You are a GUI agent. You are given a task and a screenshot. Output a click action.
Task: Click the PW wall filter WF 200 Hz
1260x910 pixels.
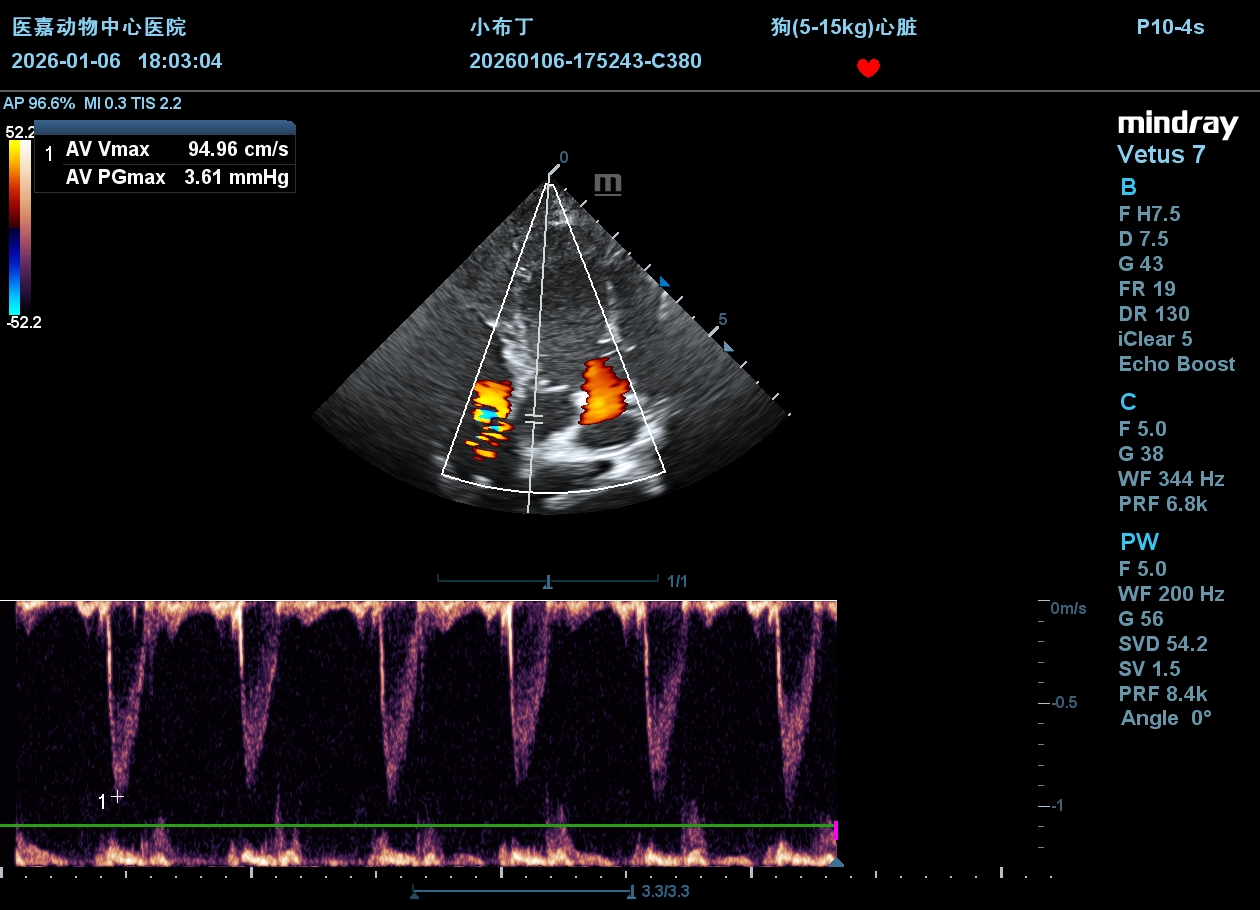tap(1171, 594)
